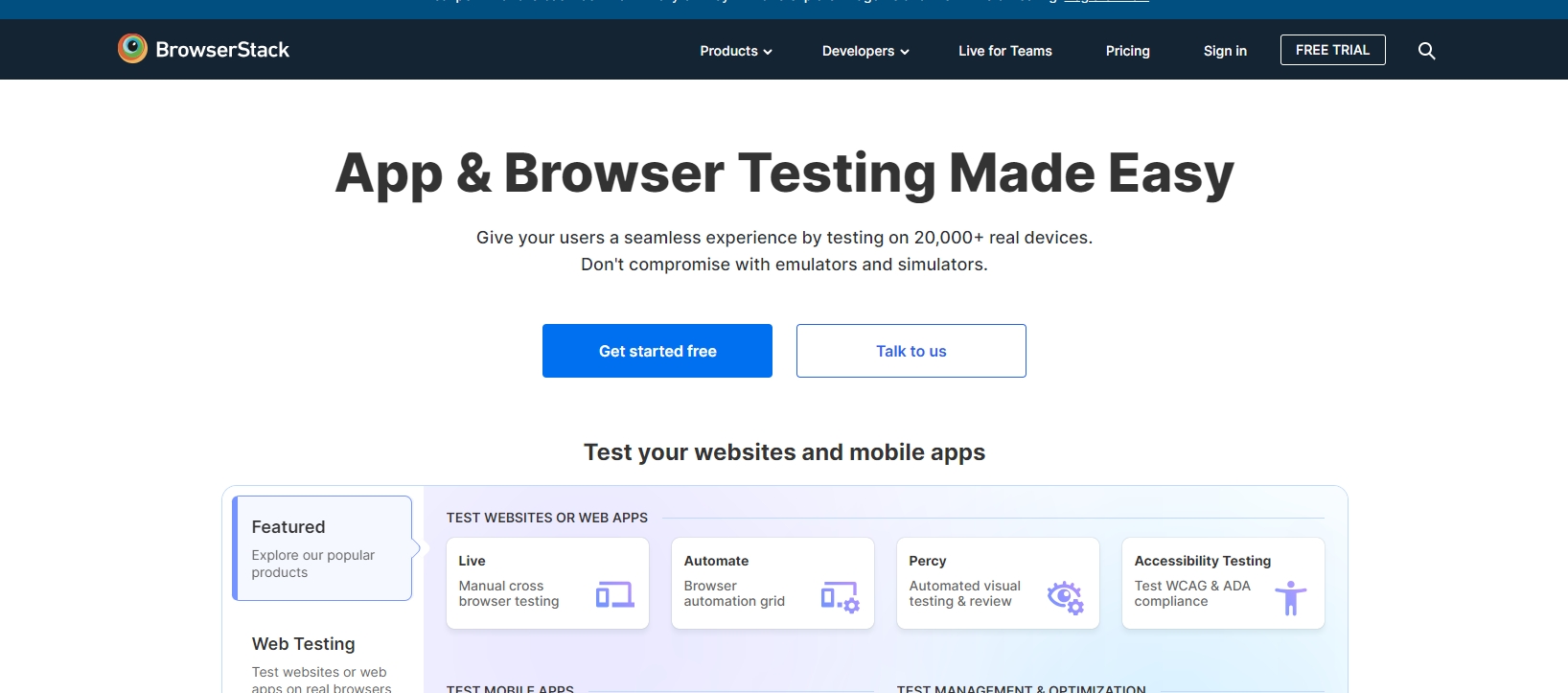Image resolution: width=1568 pixels, height=693 pixels.
Task: Click the FREE TRIAL button
Action: 1332,50
